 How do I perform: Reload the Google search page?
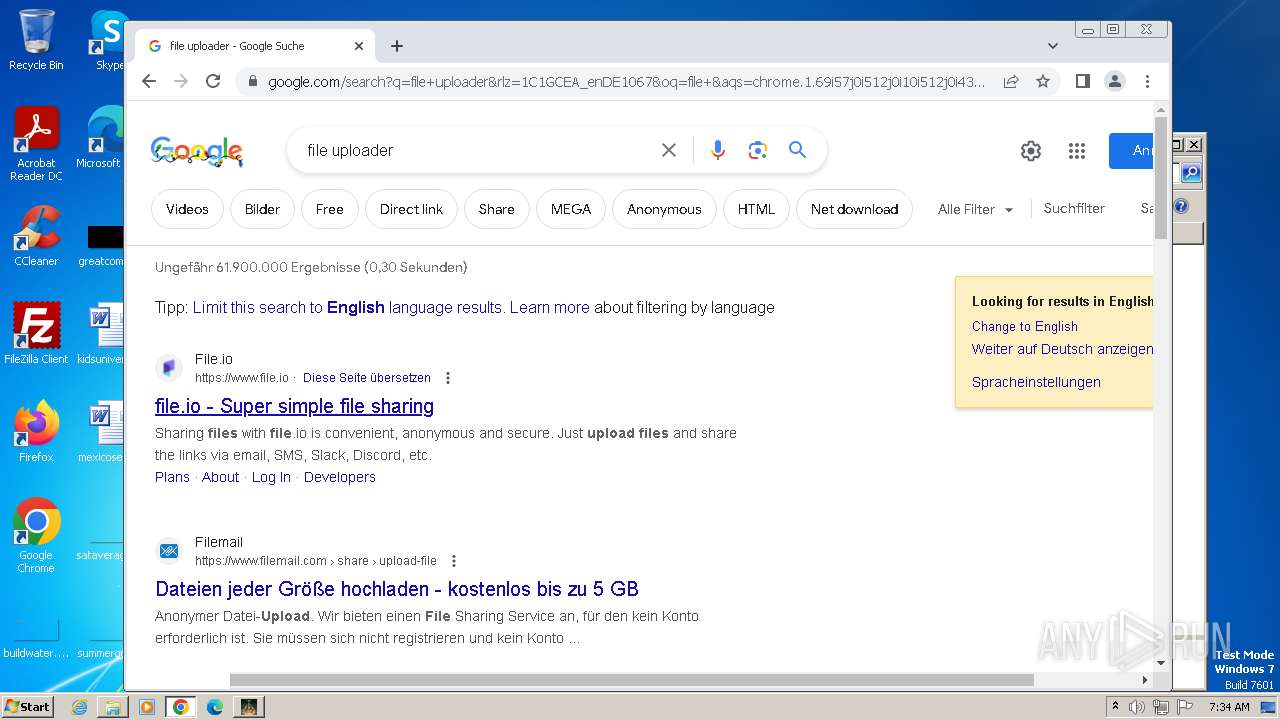pyautogui.click(x=213, y=81)
